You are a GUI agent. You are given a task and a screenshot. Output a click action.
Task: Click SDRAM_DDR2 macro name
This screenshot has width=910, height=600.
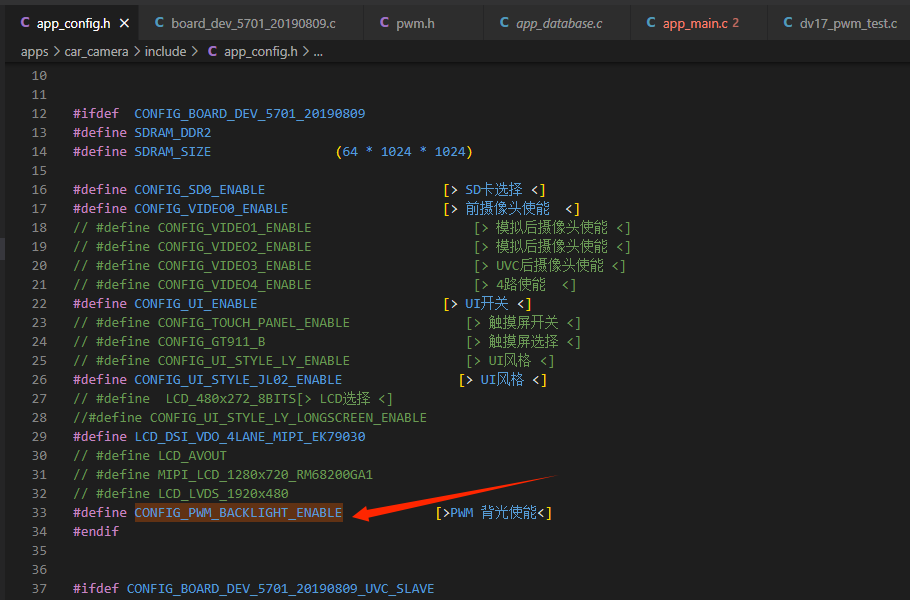click(x=173, y=132)
